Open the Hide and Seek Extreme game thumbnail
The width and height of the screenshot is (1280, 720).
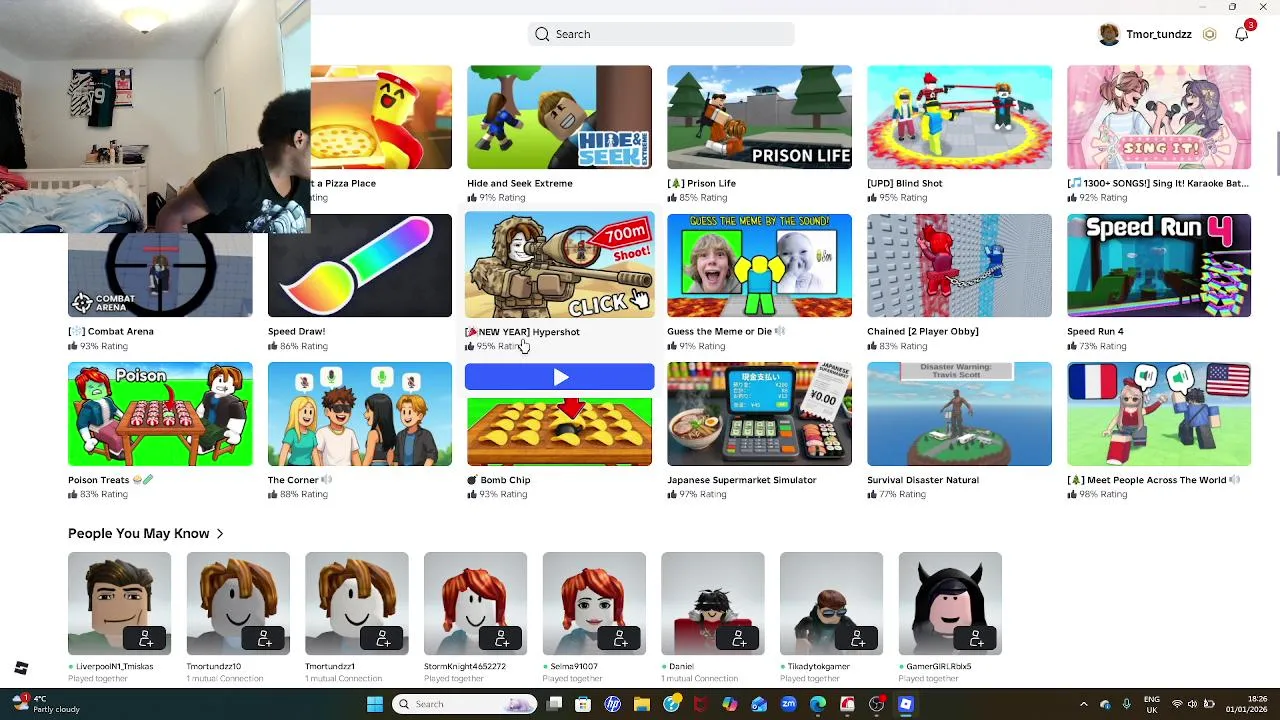[x=559, y=117]
